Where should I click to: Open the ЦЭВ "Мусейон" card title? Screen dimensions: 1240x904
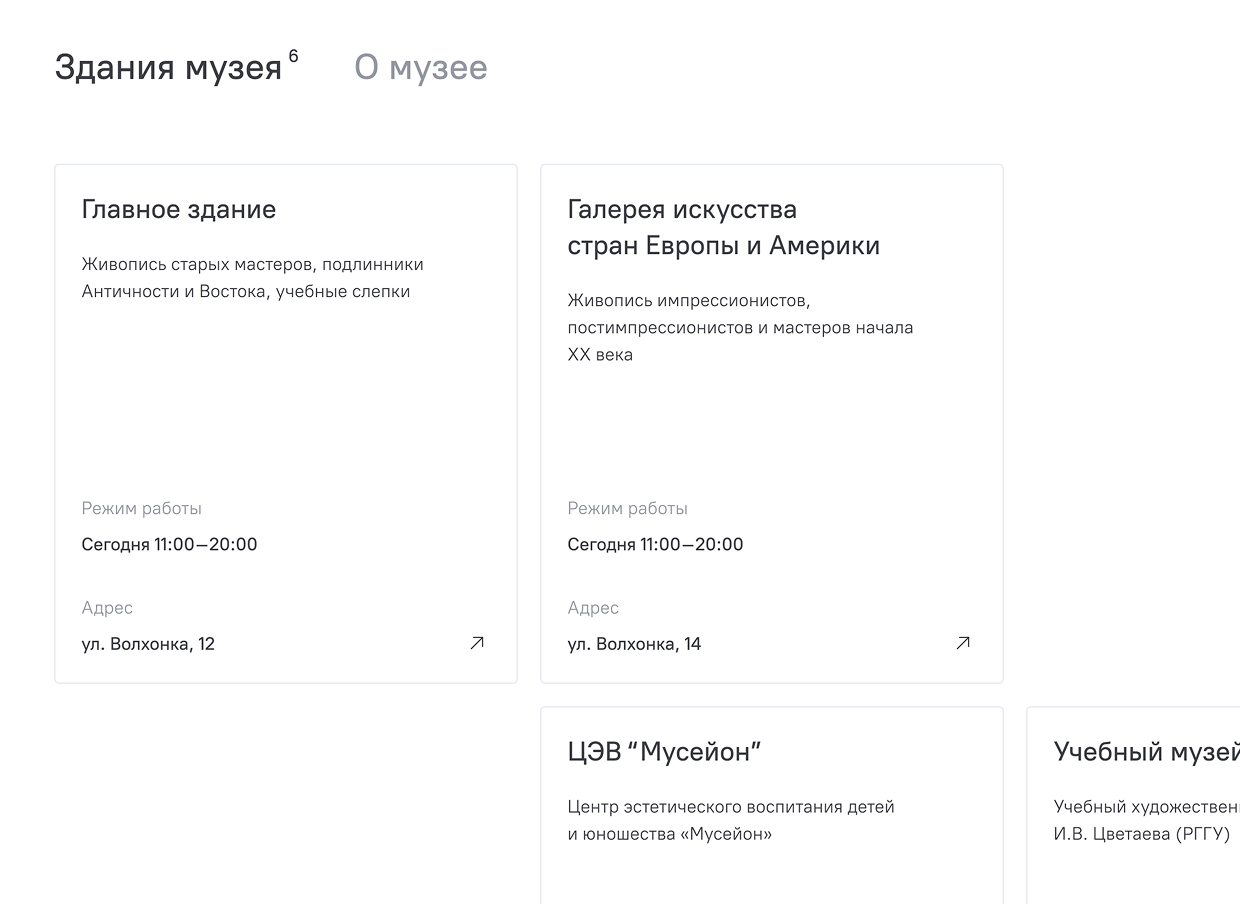(664, 752)
